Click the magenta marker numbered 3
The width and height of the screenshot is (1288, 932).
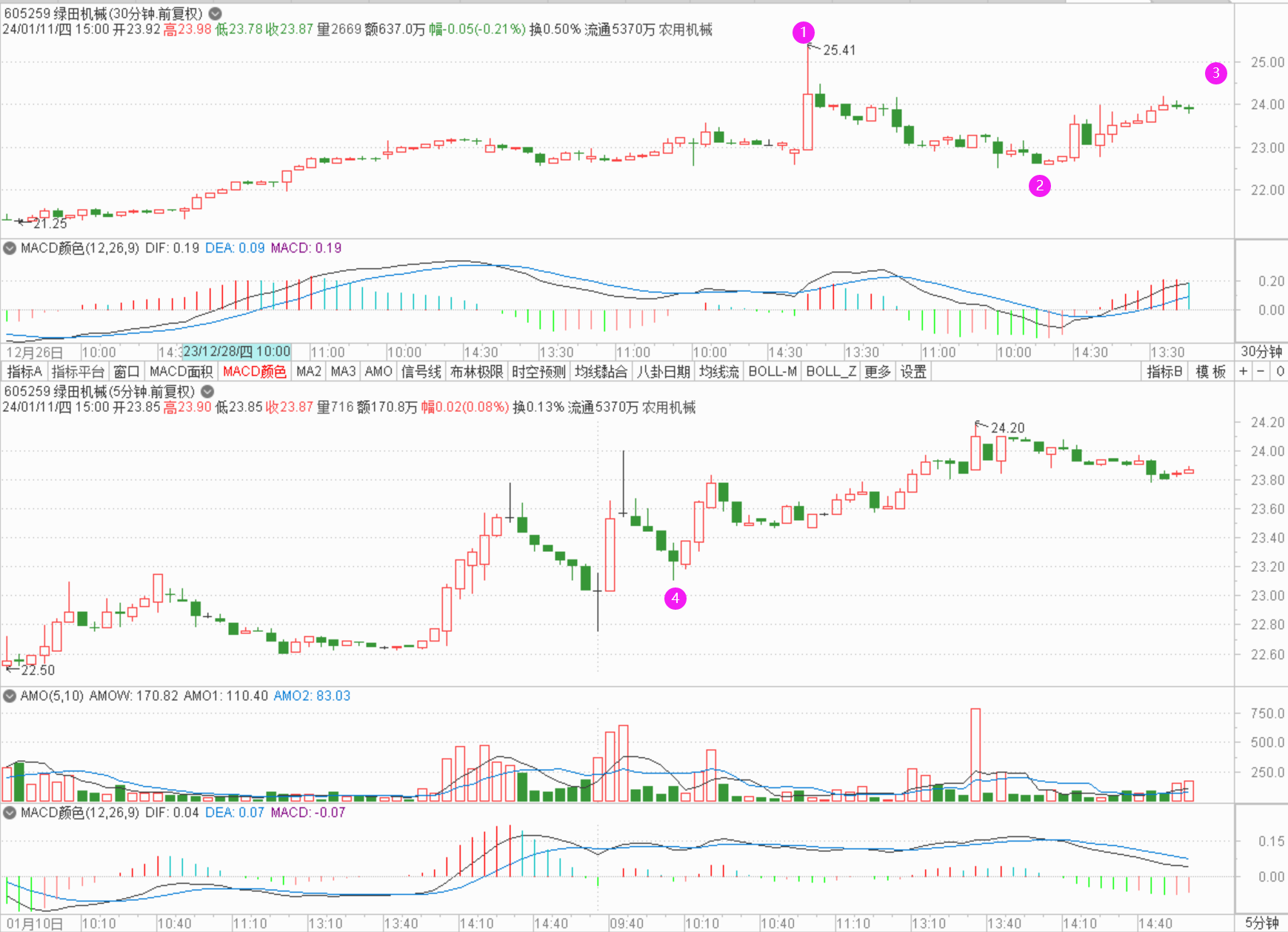(1215, 73)
